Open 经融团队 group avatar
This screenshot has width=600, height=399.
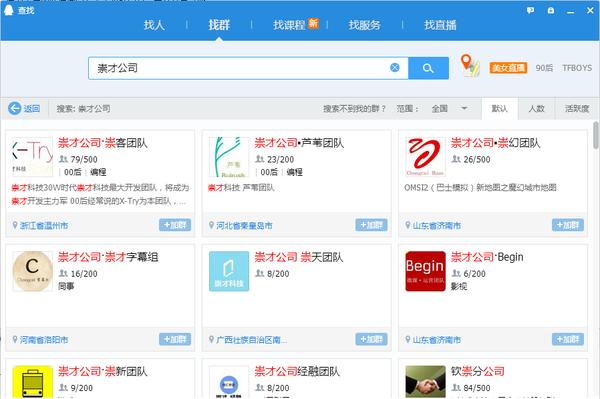click(x=229, y=382)
